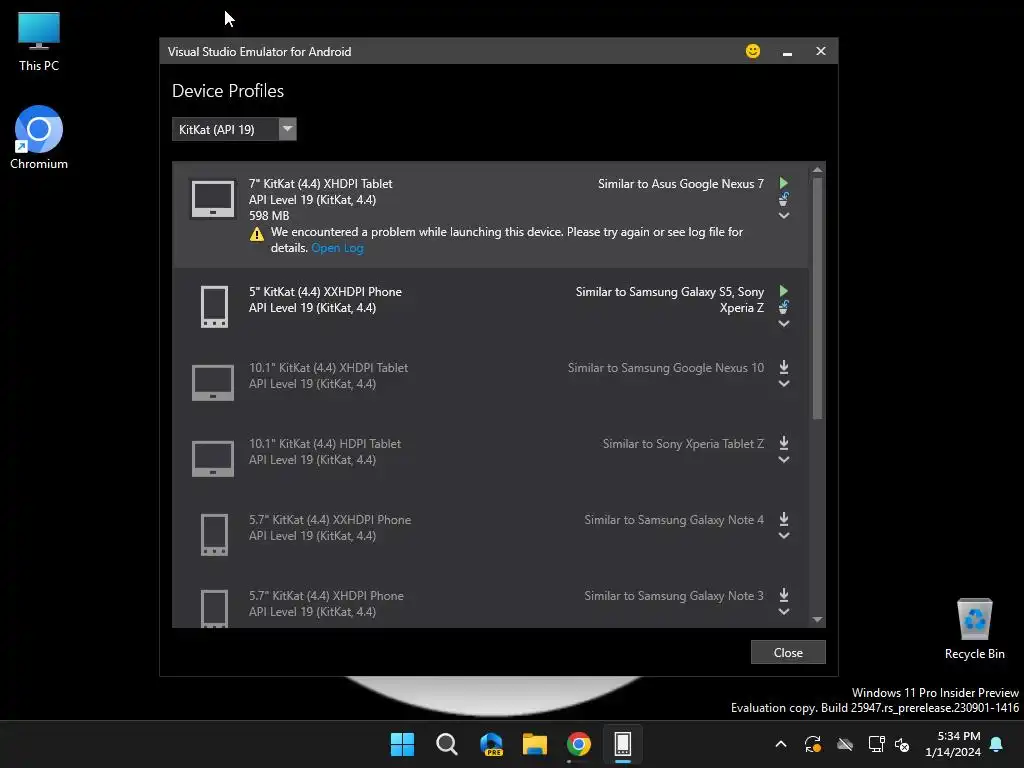The width and height of the screenshot is (1024, 768).
Task: Show hidden system tray icons
Action: coord(780,744)
